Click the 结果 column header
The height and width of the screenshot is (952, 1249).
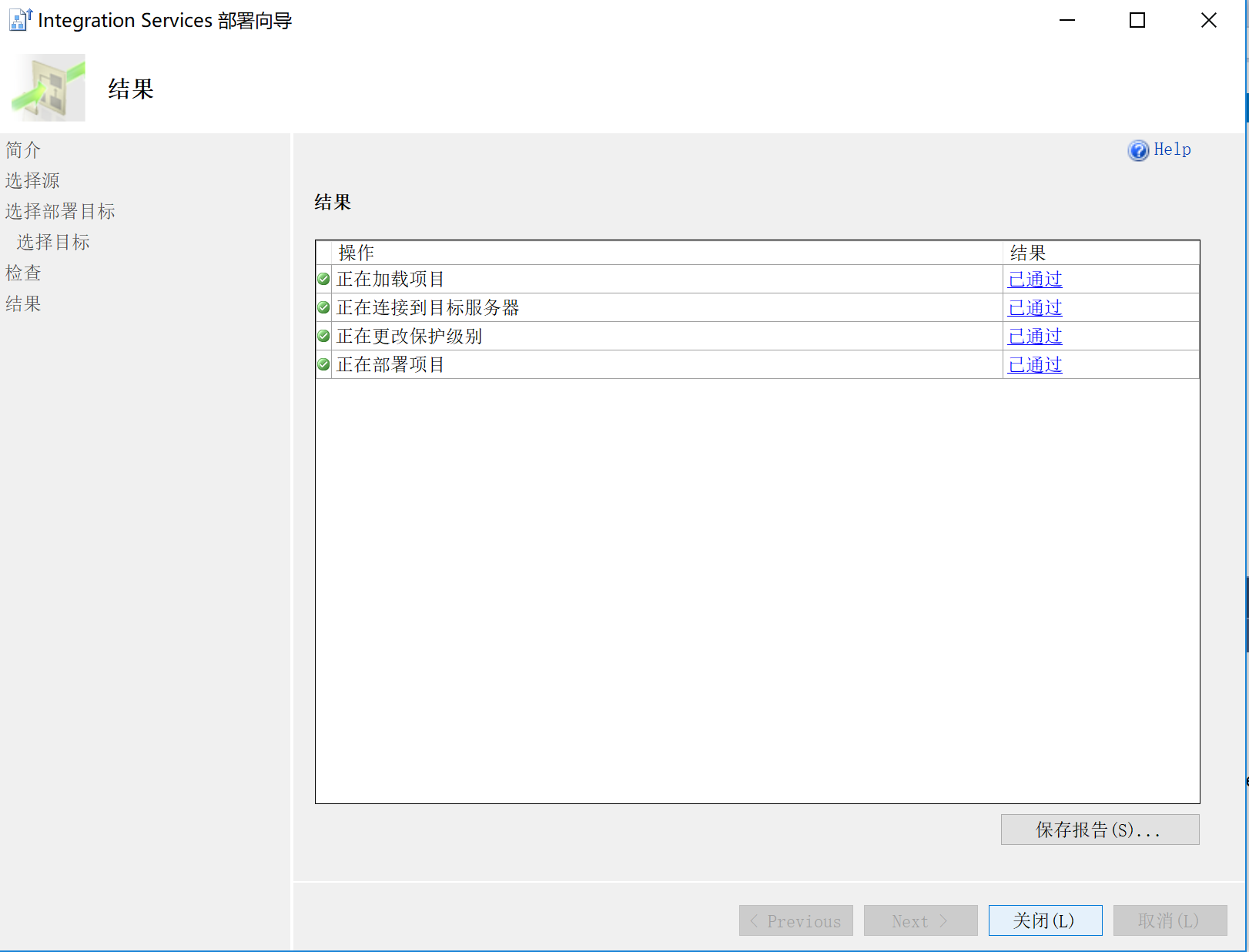pyautogui.click(x=1101, y=253)
